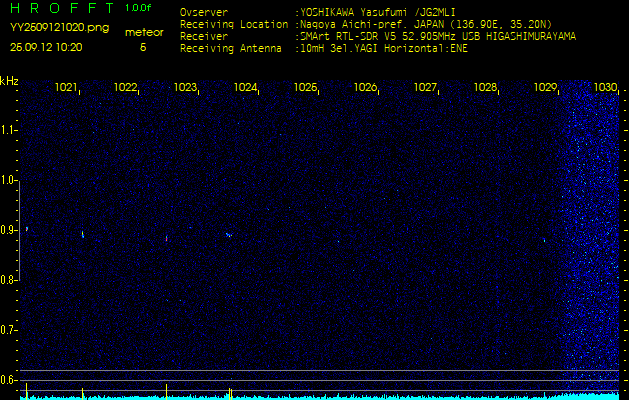This screenshot has width=629, height=400.
Task: Select the file name YY2509121020.png
Action: (x=59, y=28)
